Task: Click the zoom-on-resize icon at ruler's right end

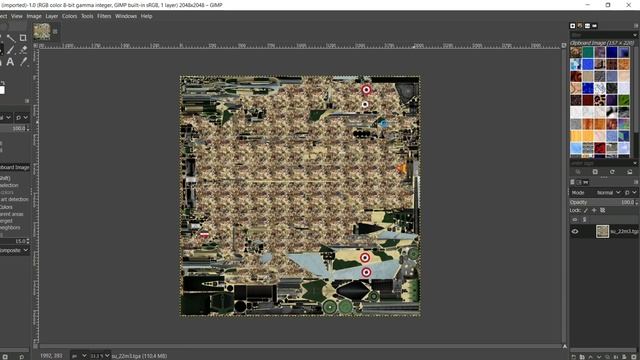Action: pyautogui.click(x=564, y=45)
